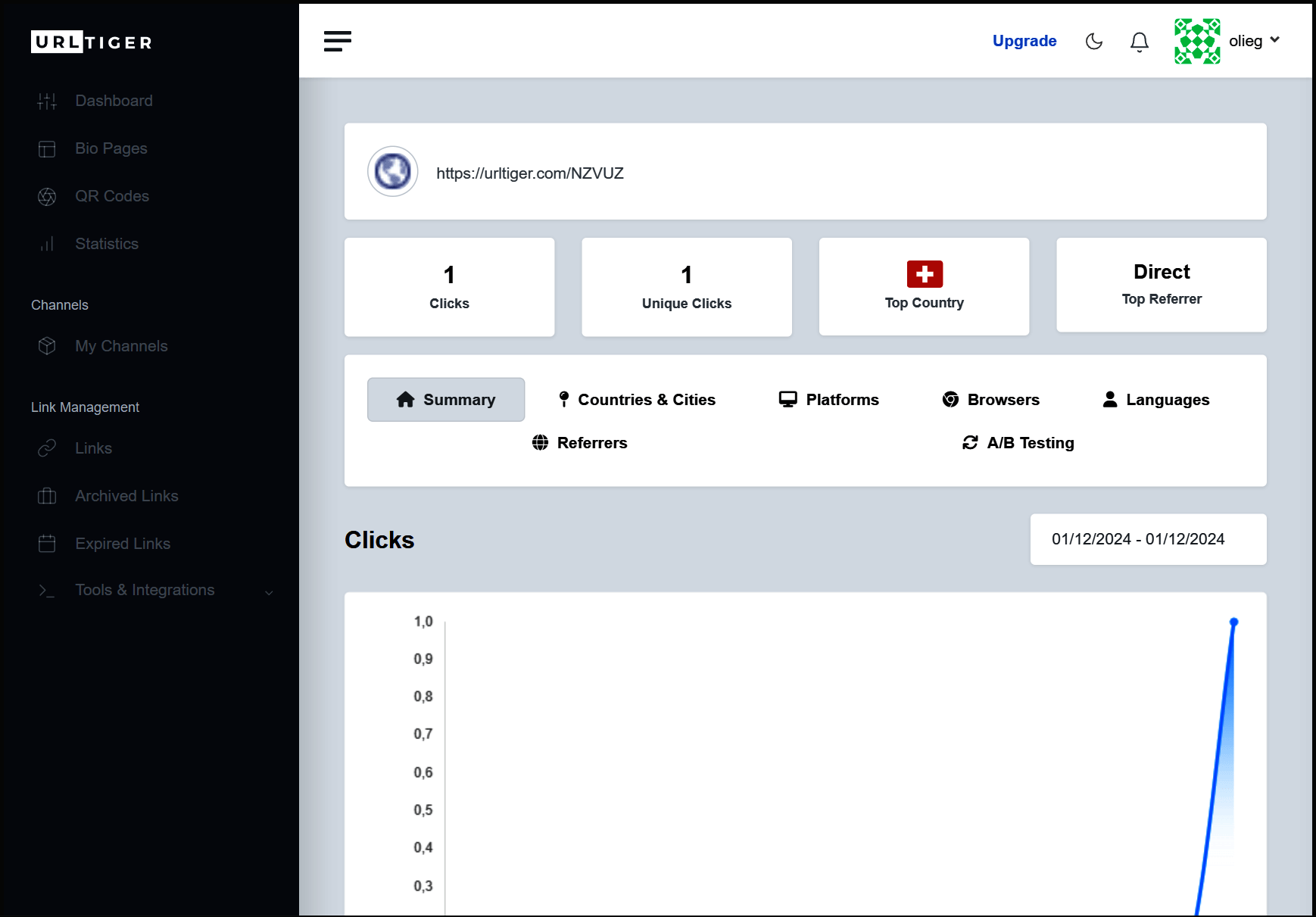Click the Switzerland flag in Top Country
Viewport: 1316px width, 917px height.
[925, 274]
